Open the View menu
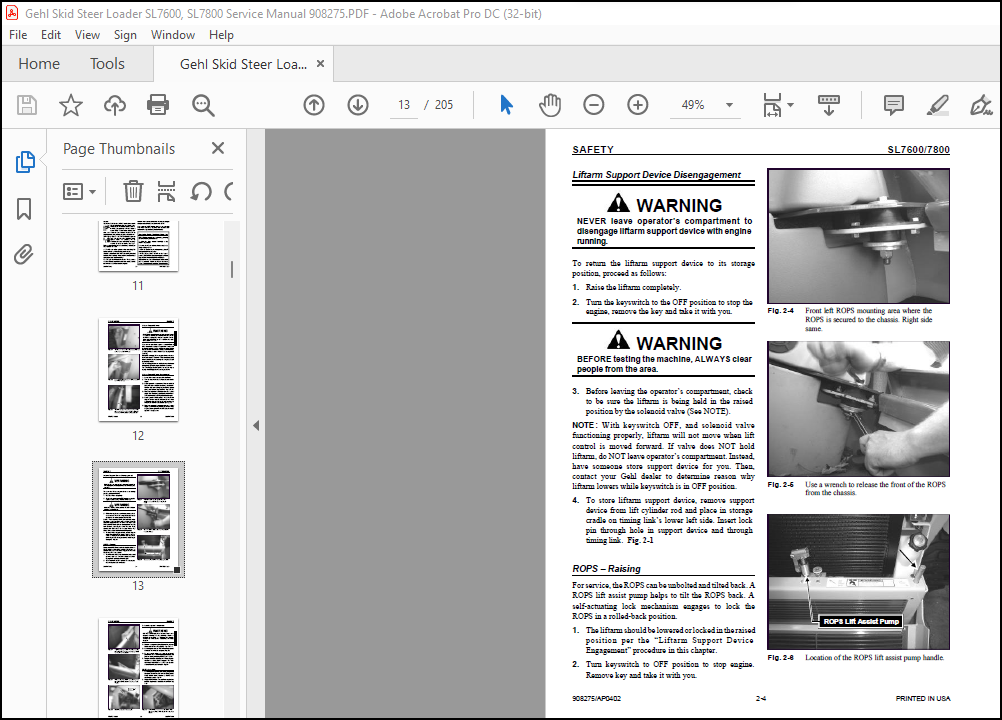The image size is (1002, 720). (87, 34)
